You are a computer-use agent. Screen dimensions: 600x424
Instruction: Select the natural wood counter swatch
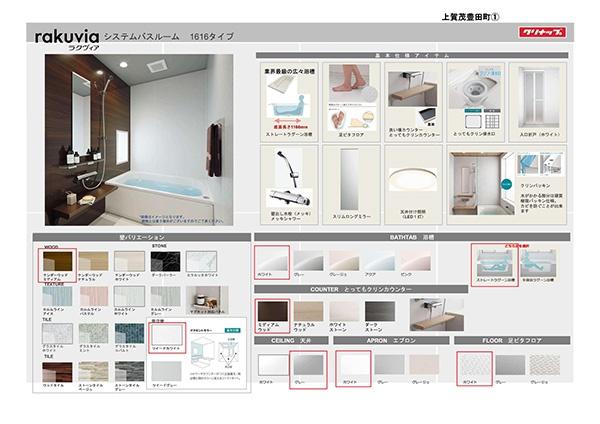point(308,311)
